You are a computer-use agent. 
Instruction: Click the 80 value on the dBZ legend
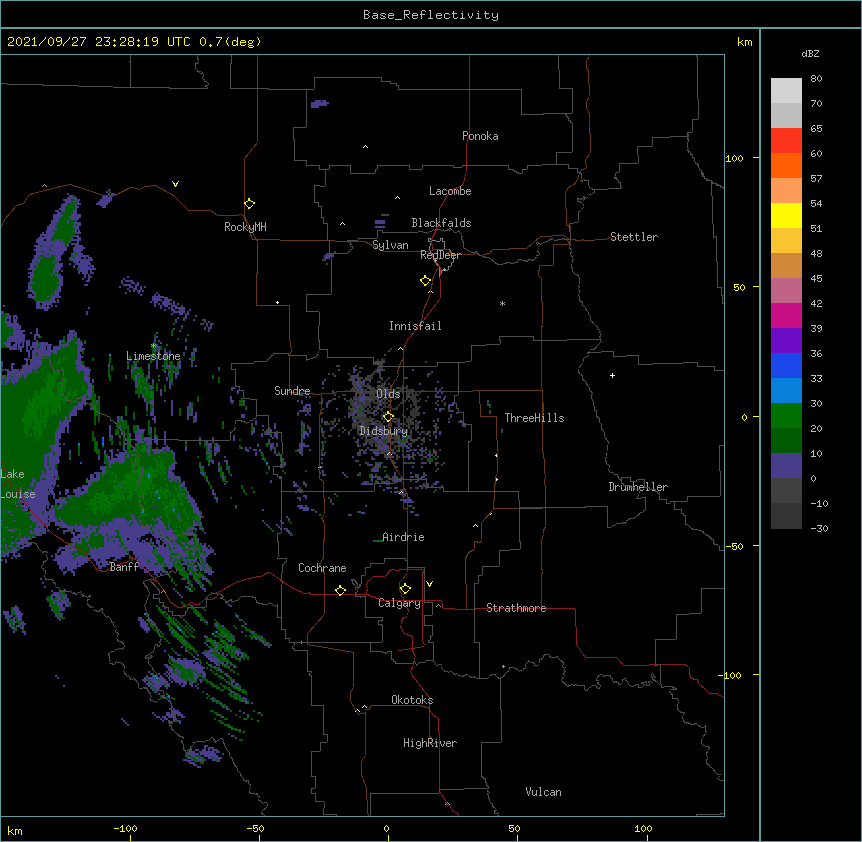tap(816, 79)
